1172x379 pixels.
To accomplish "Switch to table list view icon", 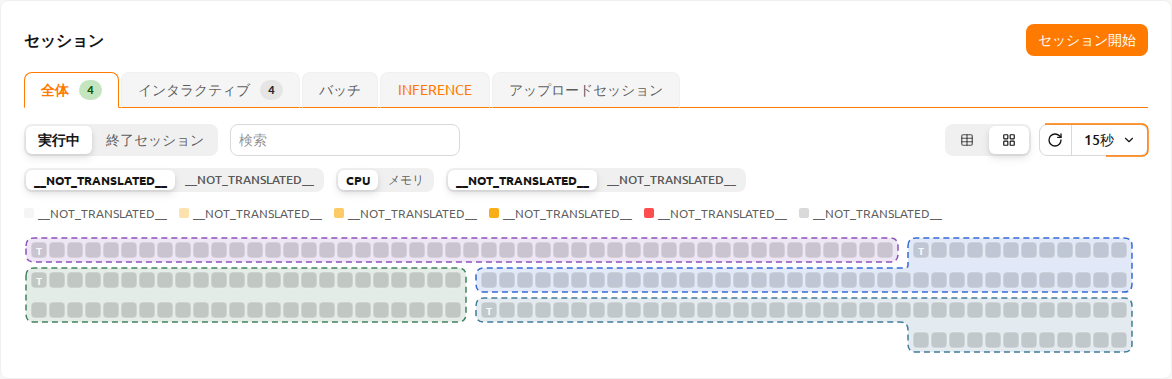I will 967,140.
